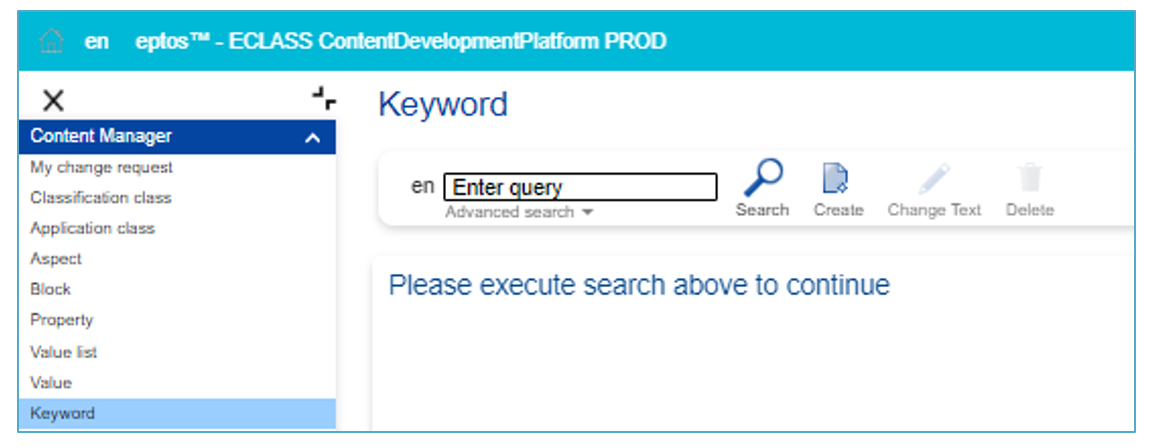Screen dimensions: 1152x448
Task: Close the sidebar with X icon
Action: point(53,100)
